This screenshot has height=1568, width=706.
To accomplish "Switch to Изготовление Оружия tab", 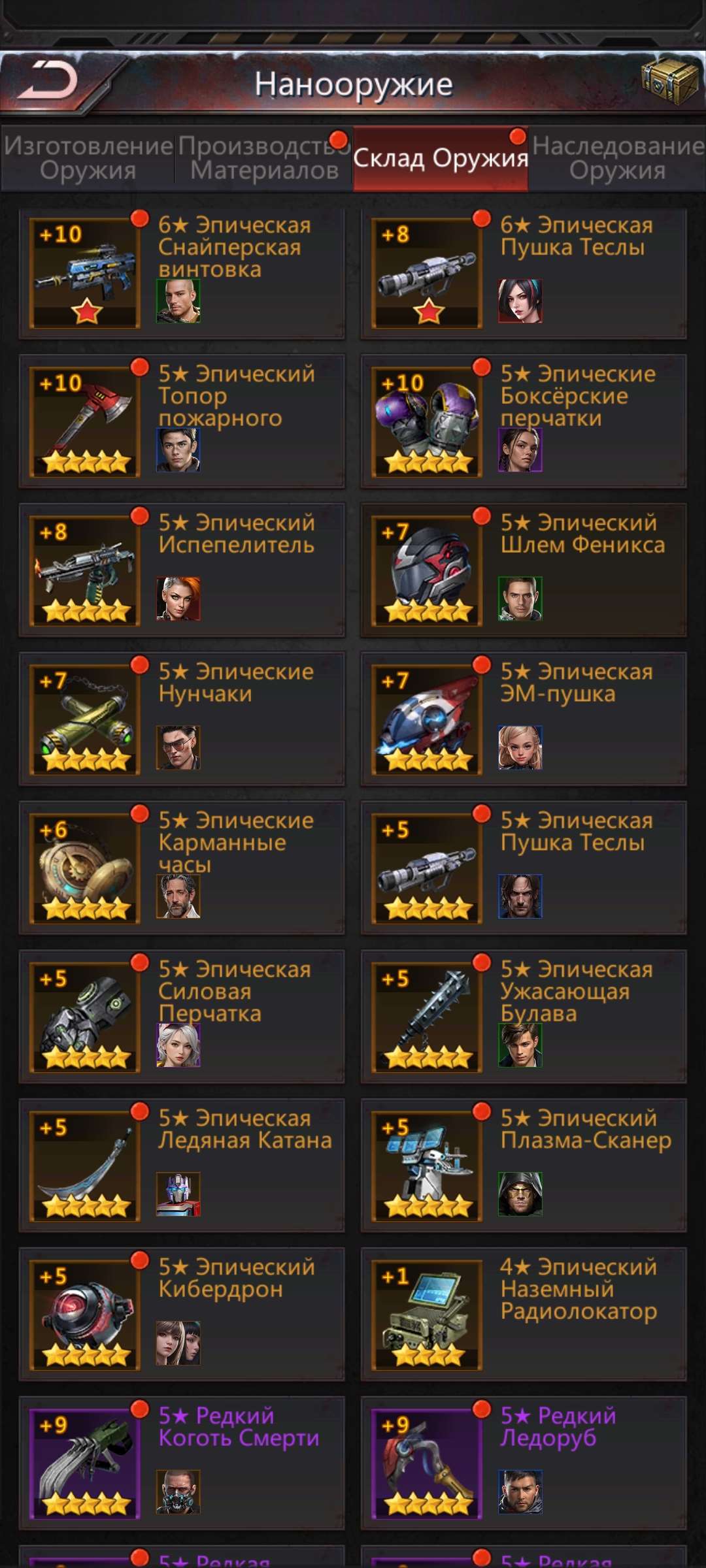I will pos(88,158).
